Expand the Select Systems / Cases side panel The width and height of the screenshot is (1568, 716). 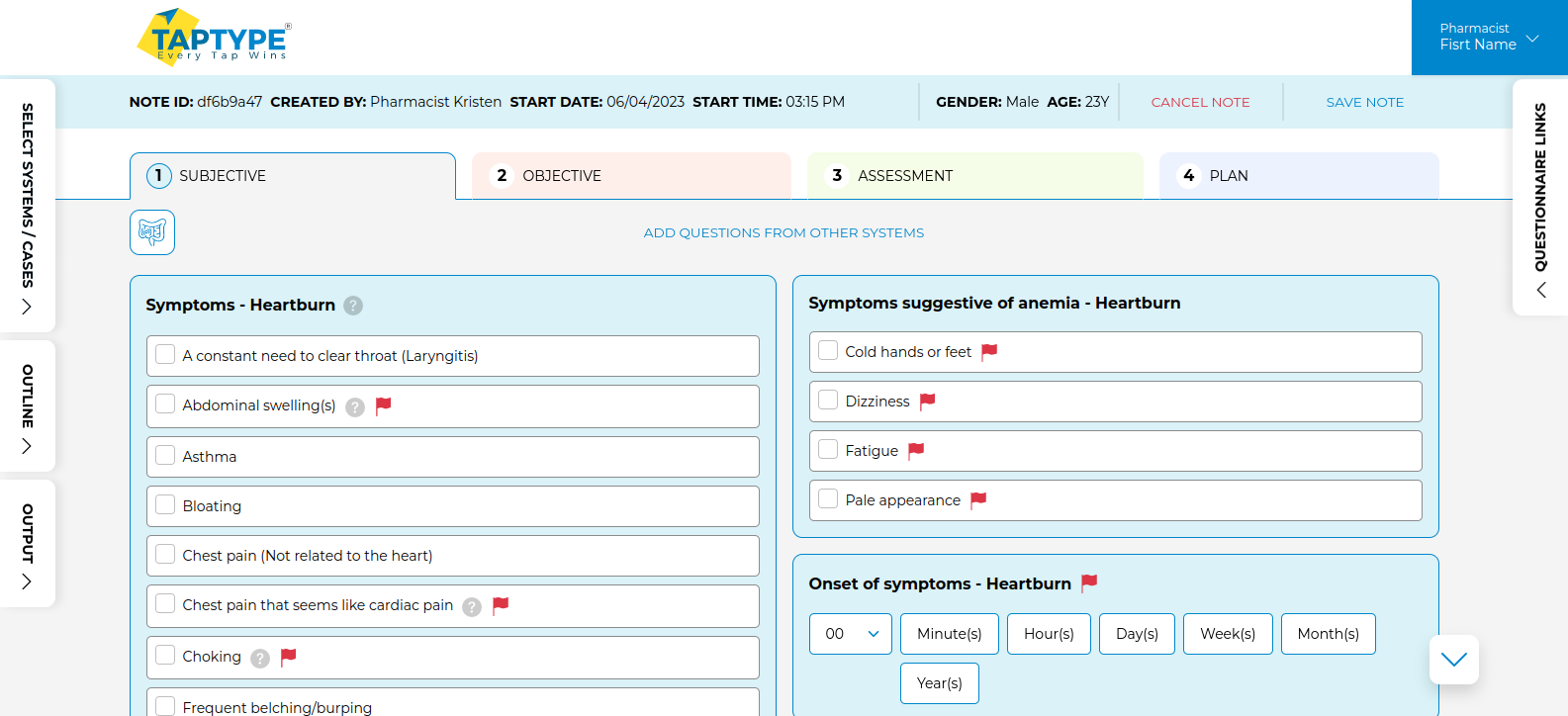pyautogui.click(x=27, y=207)
